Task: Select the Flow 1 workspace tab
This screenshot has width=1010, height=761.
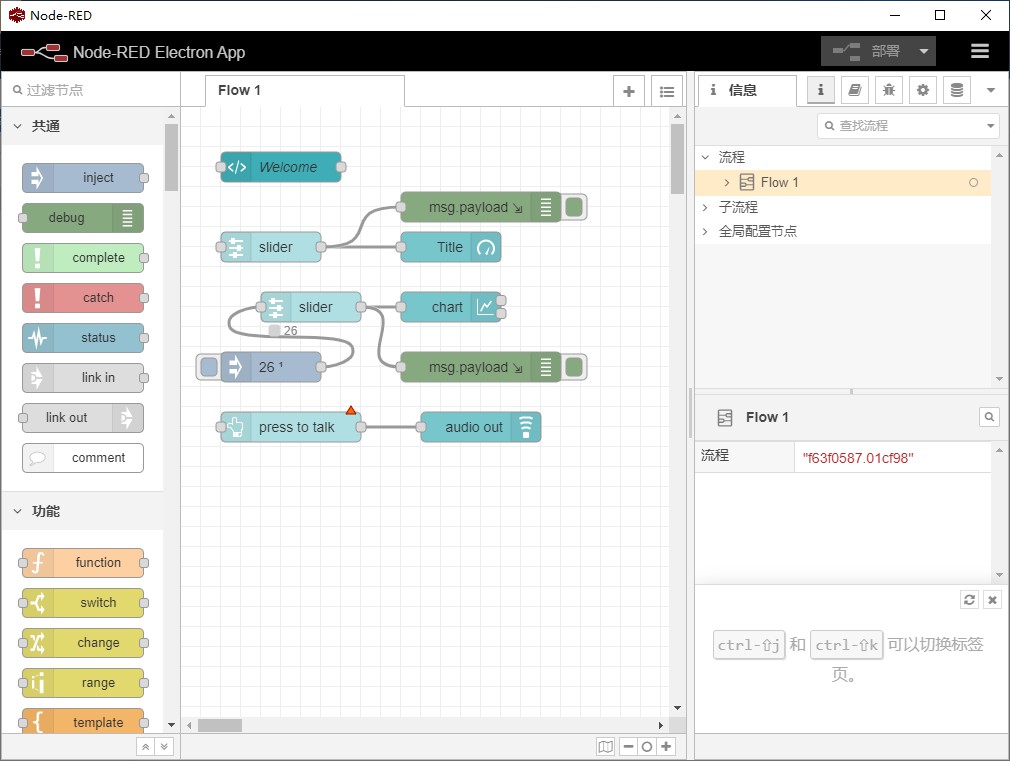Action: pyautogui.click(x=240, y=90)
